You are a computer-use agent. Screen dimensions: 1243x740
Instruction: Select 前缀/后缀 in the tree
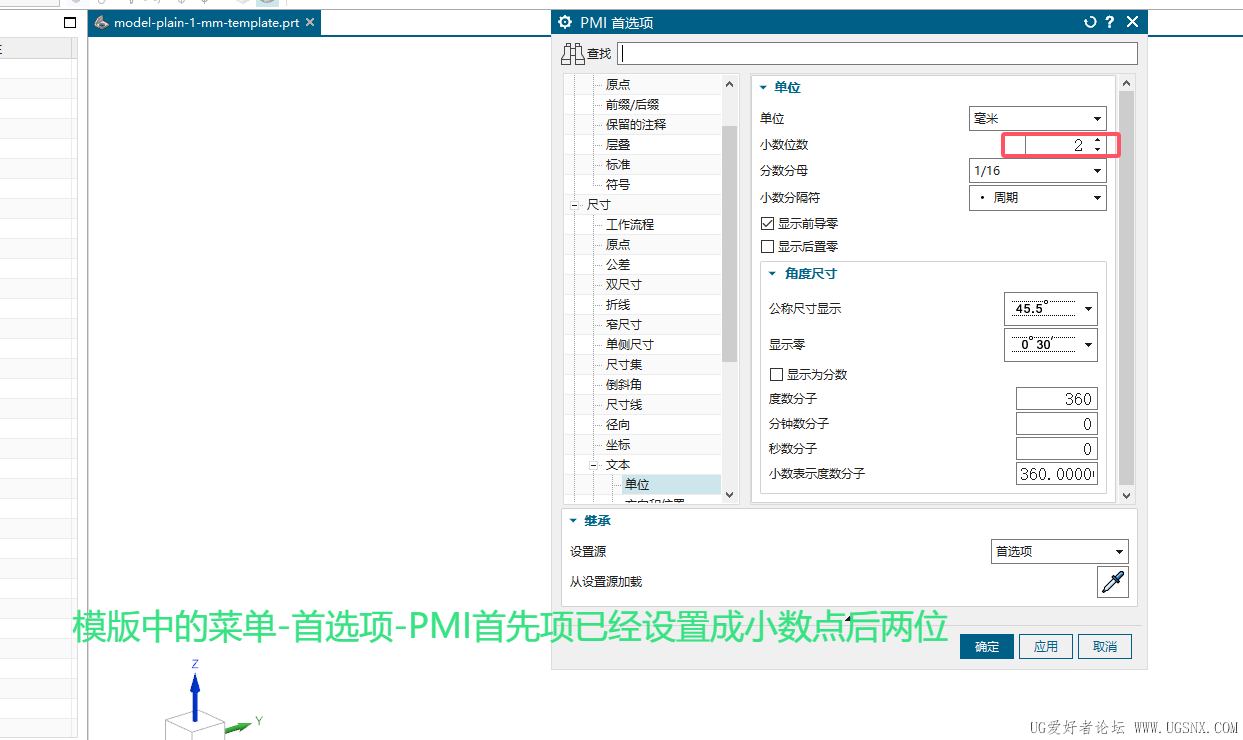[x=632, y=105]
